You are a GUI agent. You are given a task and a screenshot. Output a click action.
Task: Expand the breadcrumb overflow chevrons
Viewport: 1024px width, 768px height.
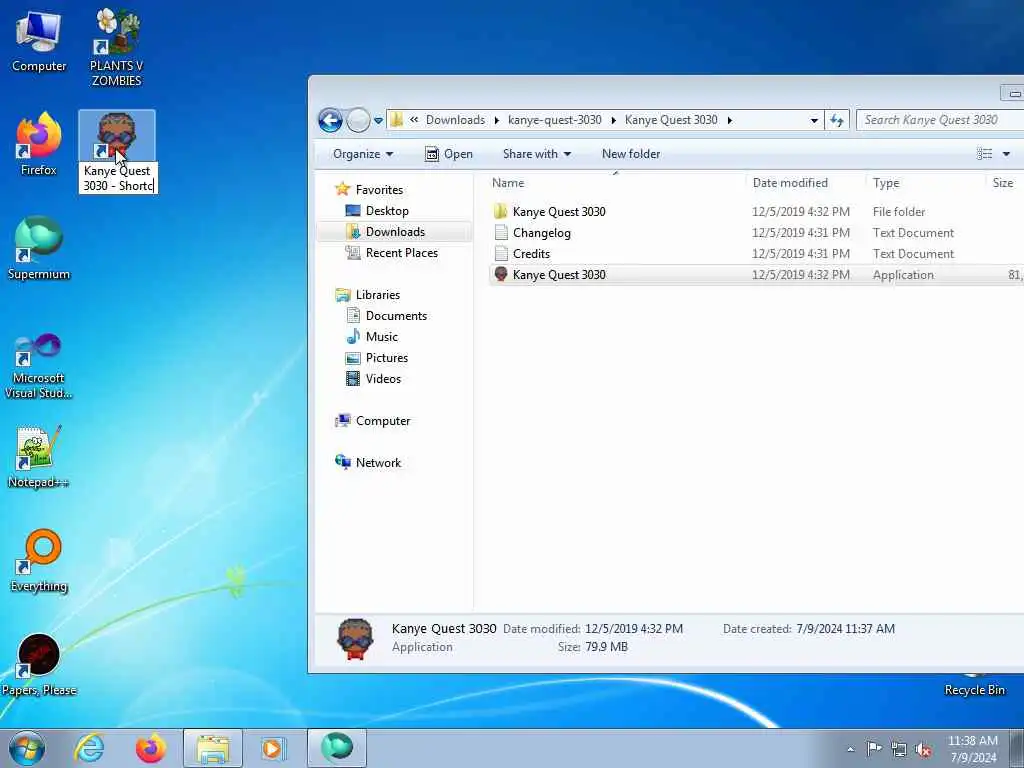pos(414,120)
